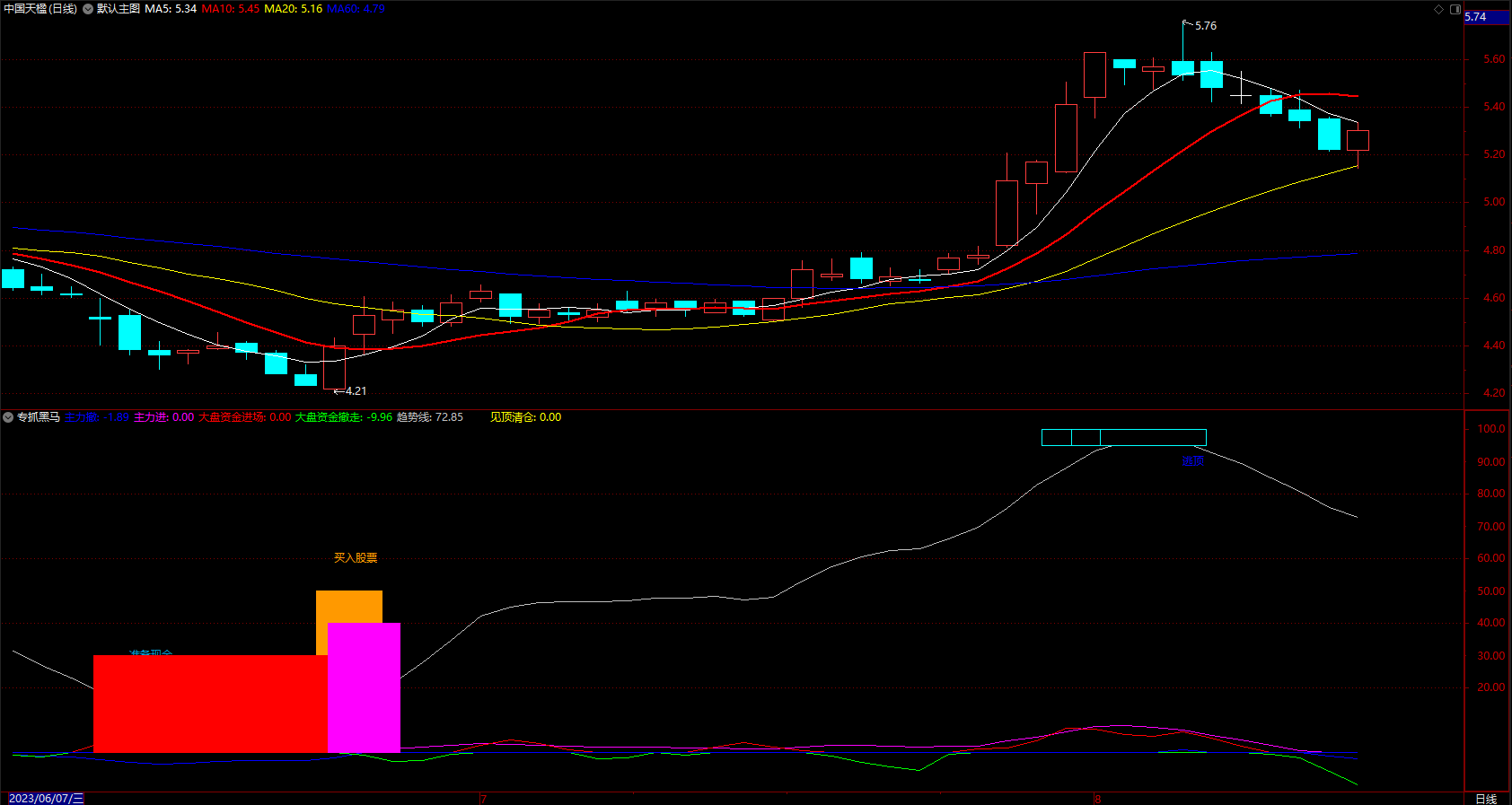Toggle the side panel icon at top right
The image size is (1512, 805).
click(x=1455, y=9)
